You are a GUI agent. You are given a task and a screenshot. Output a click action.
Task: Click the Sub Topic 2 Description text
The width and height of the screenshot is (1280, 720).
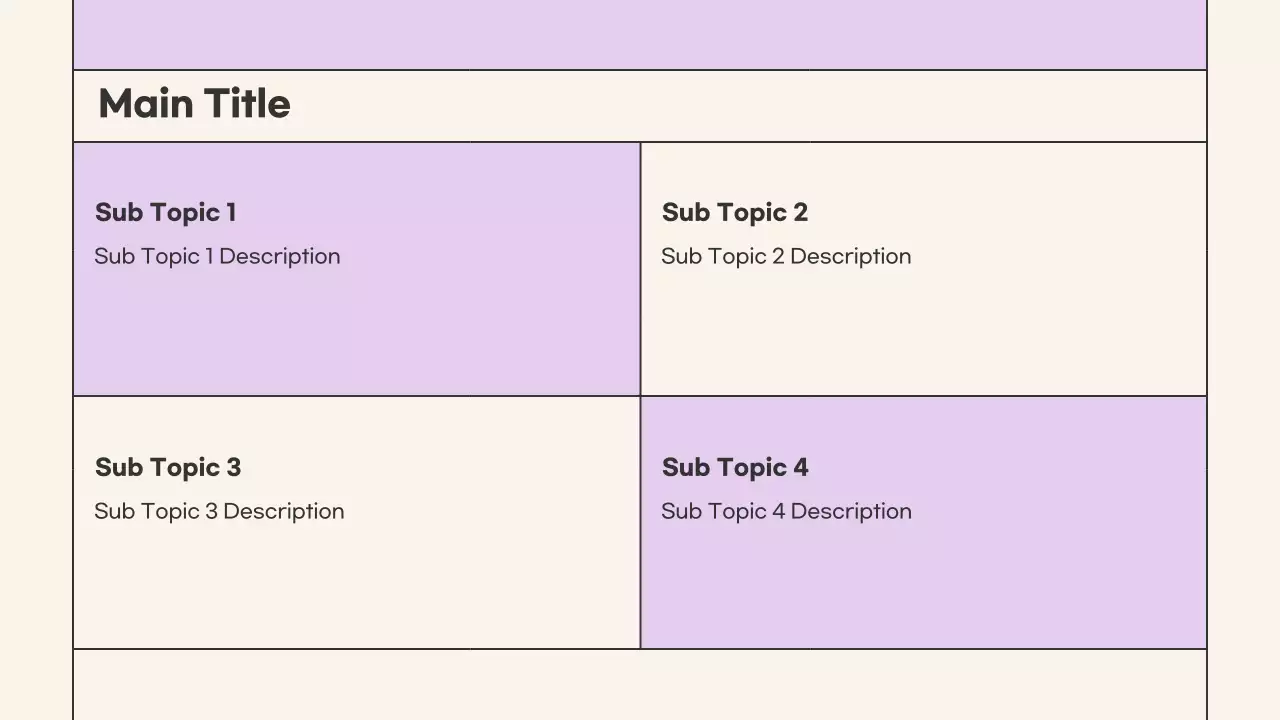point(785,256)
